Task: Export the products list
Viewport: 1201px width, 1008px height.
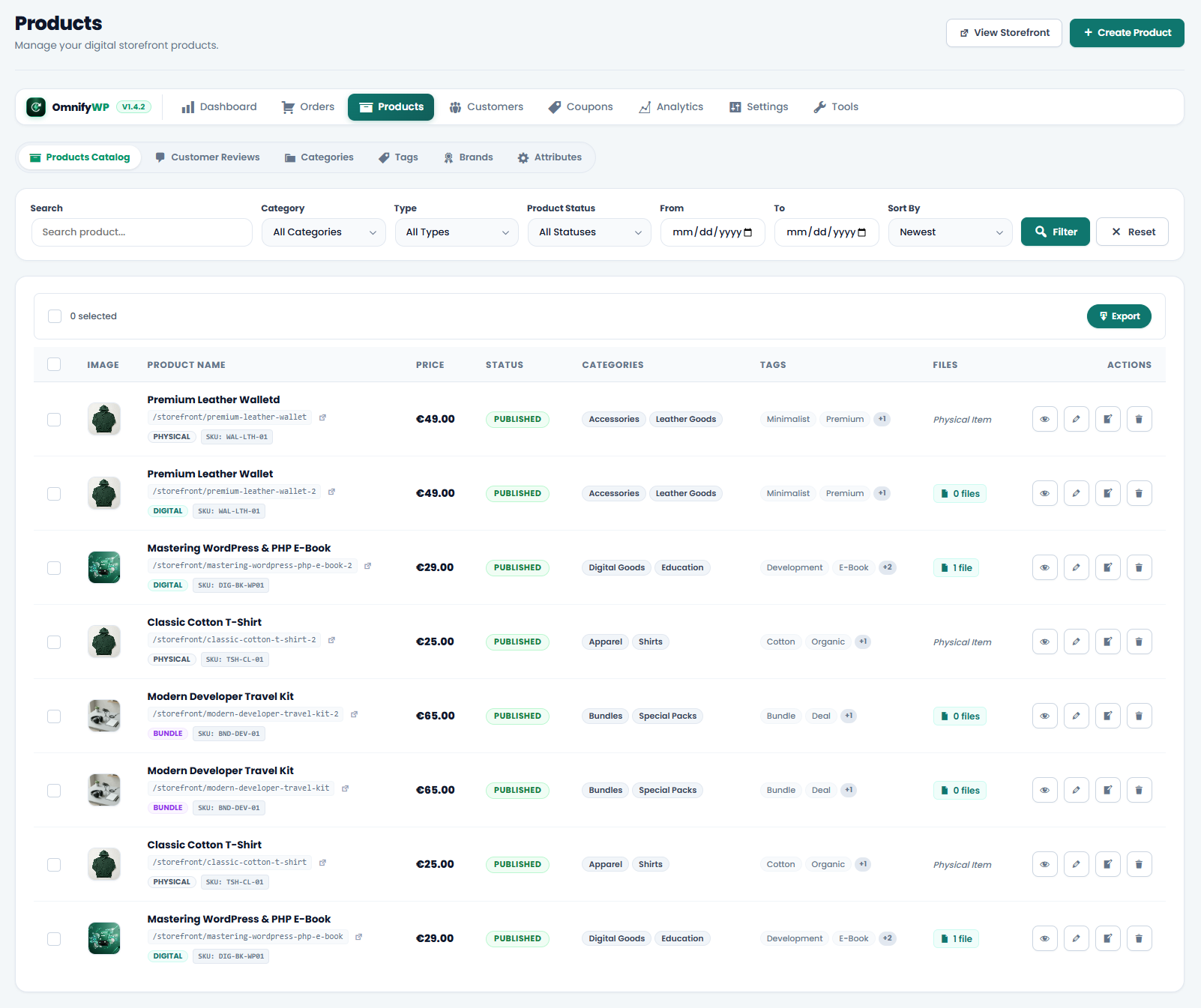Action: click(x=1119, y=316)
